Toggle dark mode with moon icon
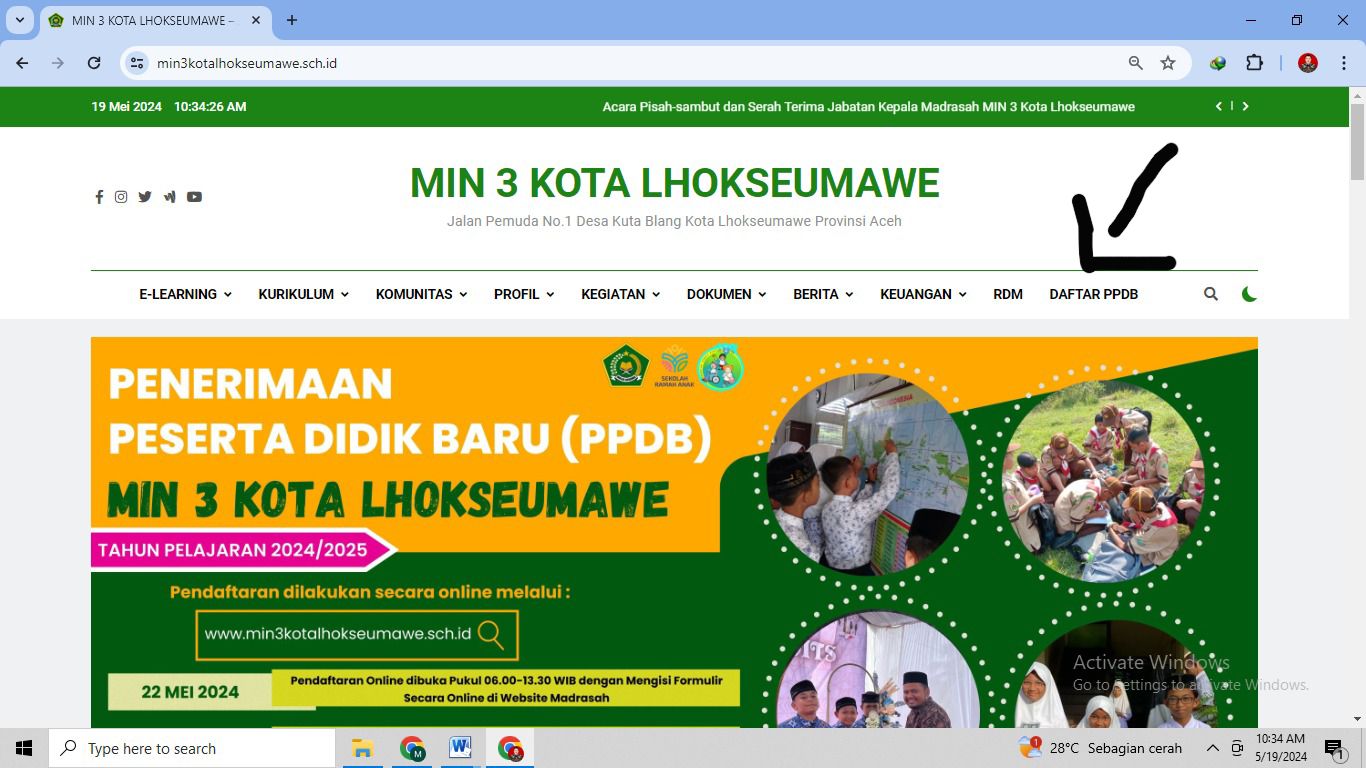The height and width of the screenshot is (768, 1366). click(1249, 294)
